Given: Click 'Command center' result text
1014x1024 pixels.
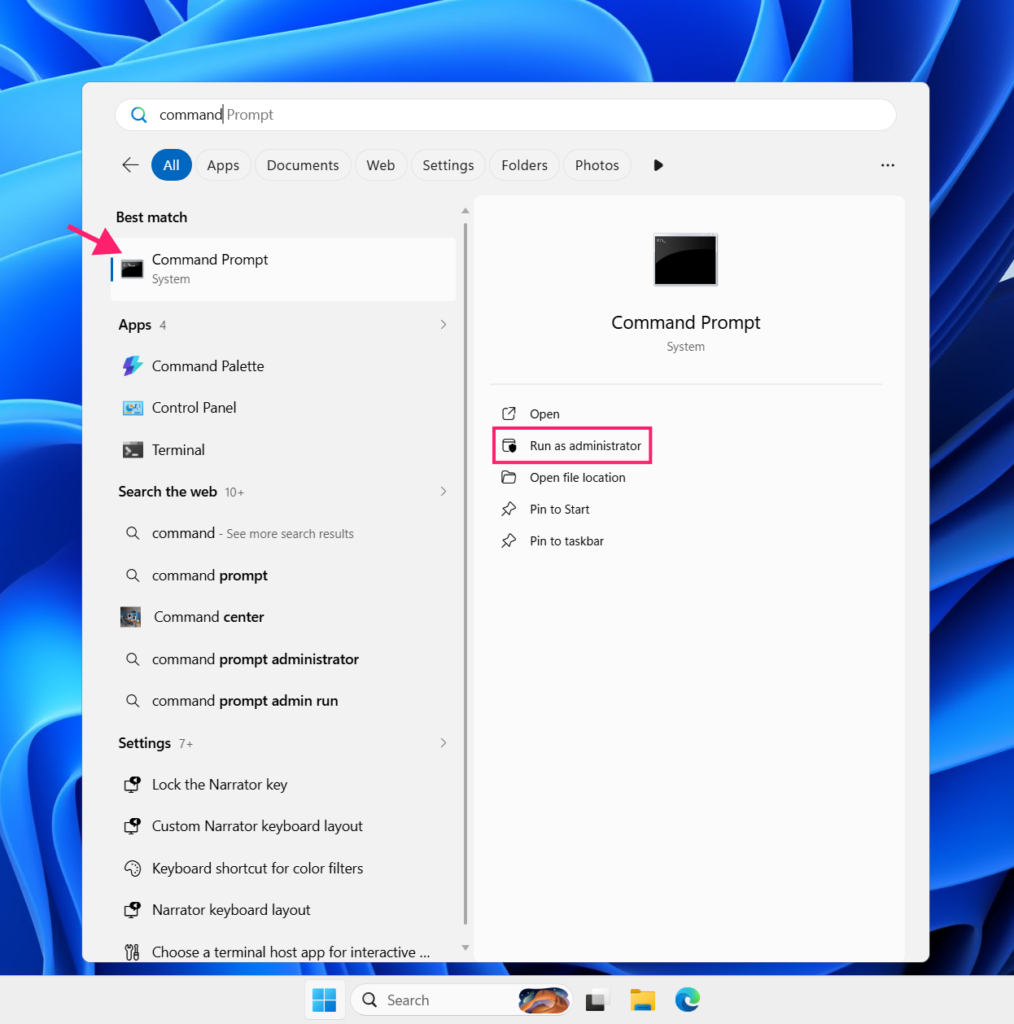Looking at the screenshot, I should (x=208, y=616).
